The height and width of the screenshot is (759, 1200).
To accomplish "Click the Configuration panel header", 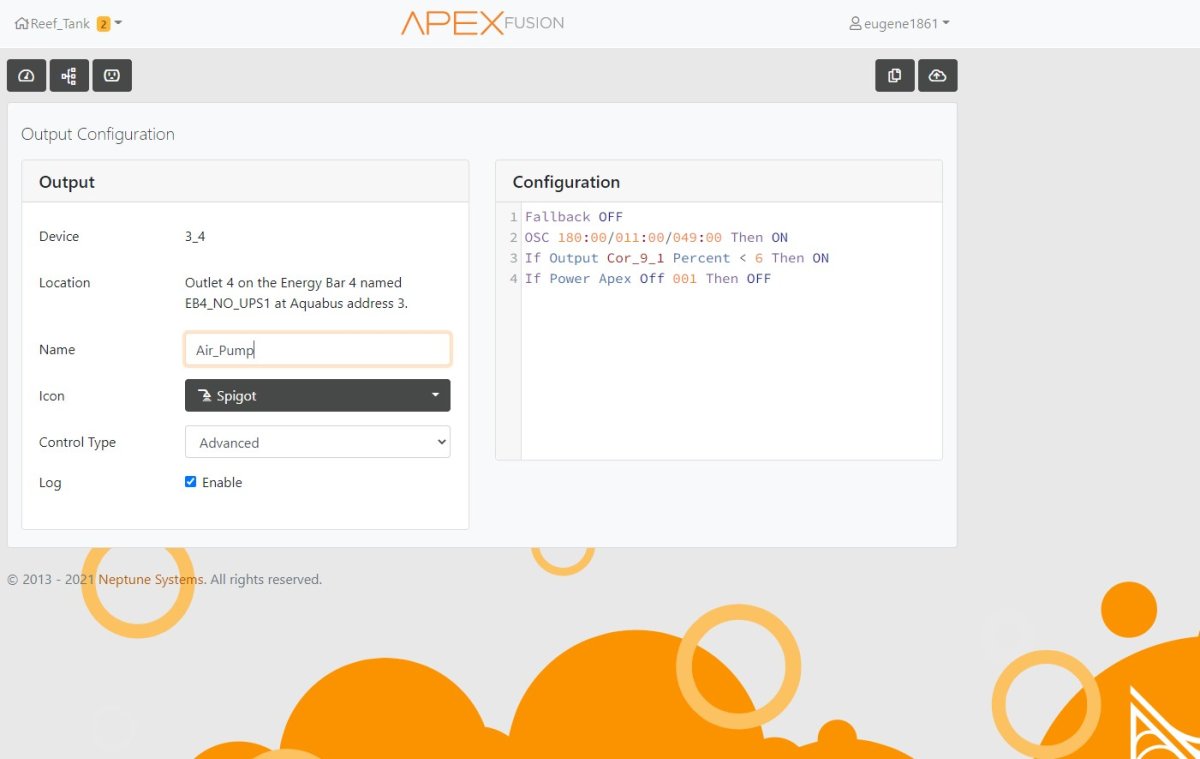I will (x=719, y=182).
